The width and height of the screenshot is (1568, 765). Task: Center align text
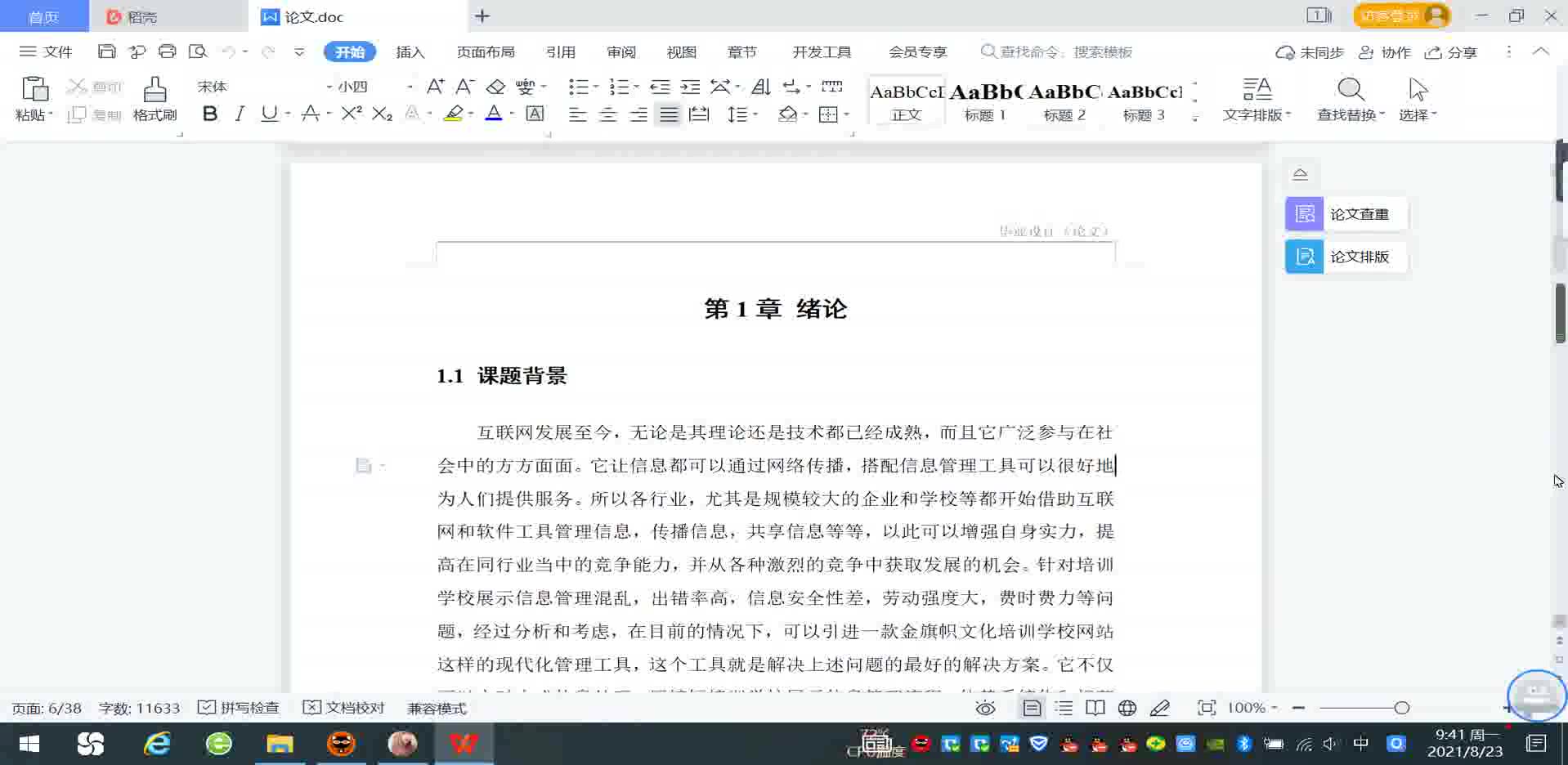tap(607, 114)
